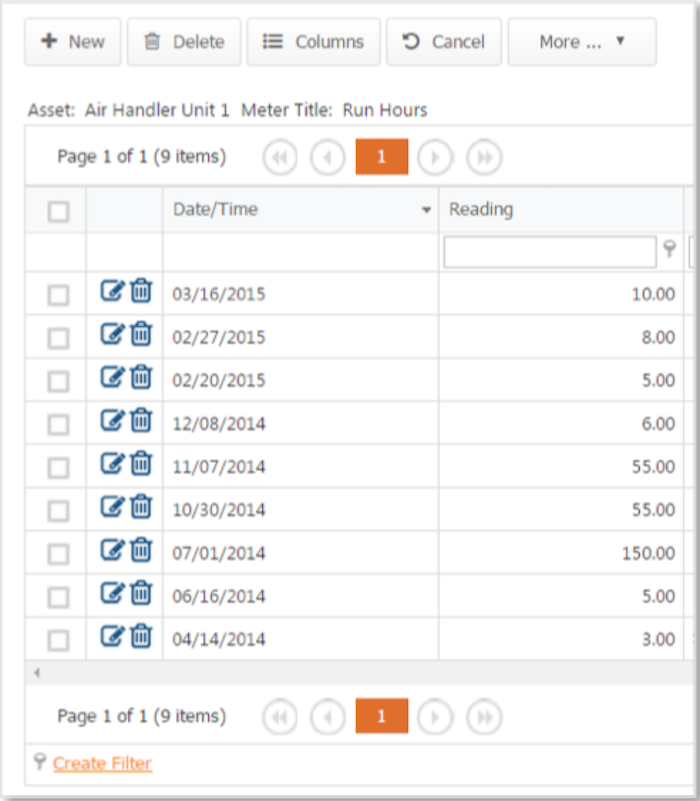Toggle the select-all checkbox in header
The height and width of the screenshot is (801, 700).
[x=59, y=211]
